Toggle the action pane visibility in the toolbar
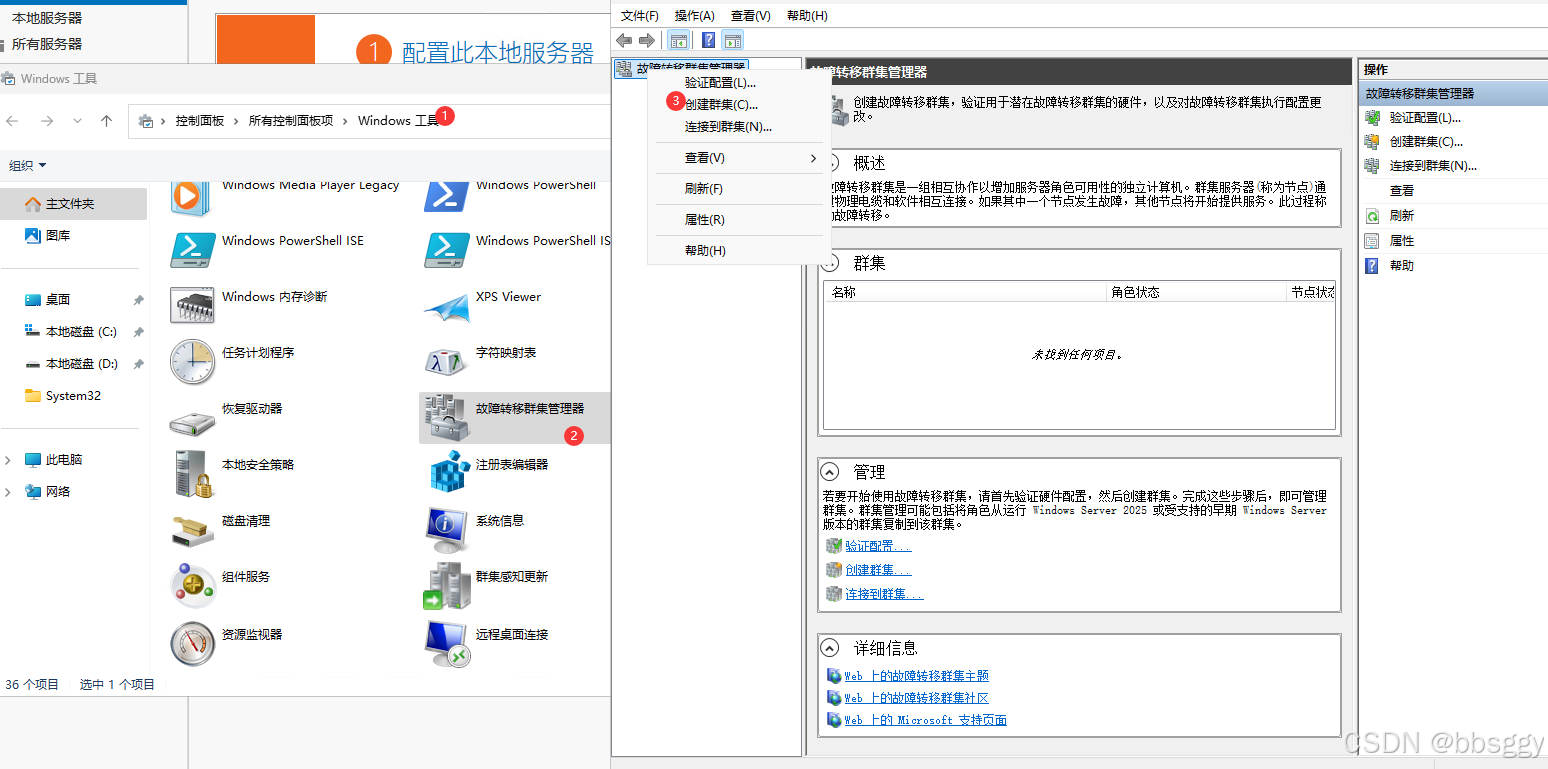This screenshot has width=1548, height=769. [x=735, y=39]
